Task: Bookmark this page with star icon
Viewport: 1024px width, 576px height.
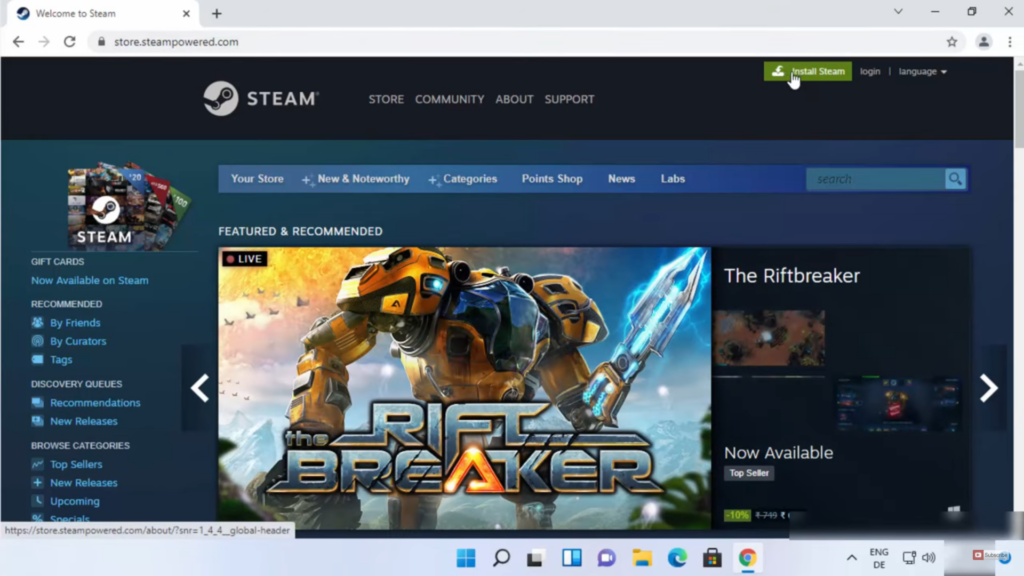Action: [x=952, y=42]
